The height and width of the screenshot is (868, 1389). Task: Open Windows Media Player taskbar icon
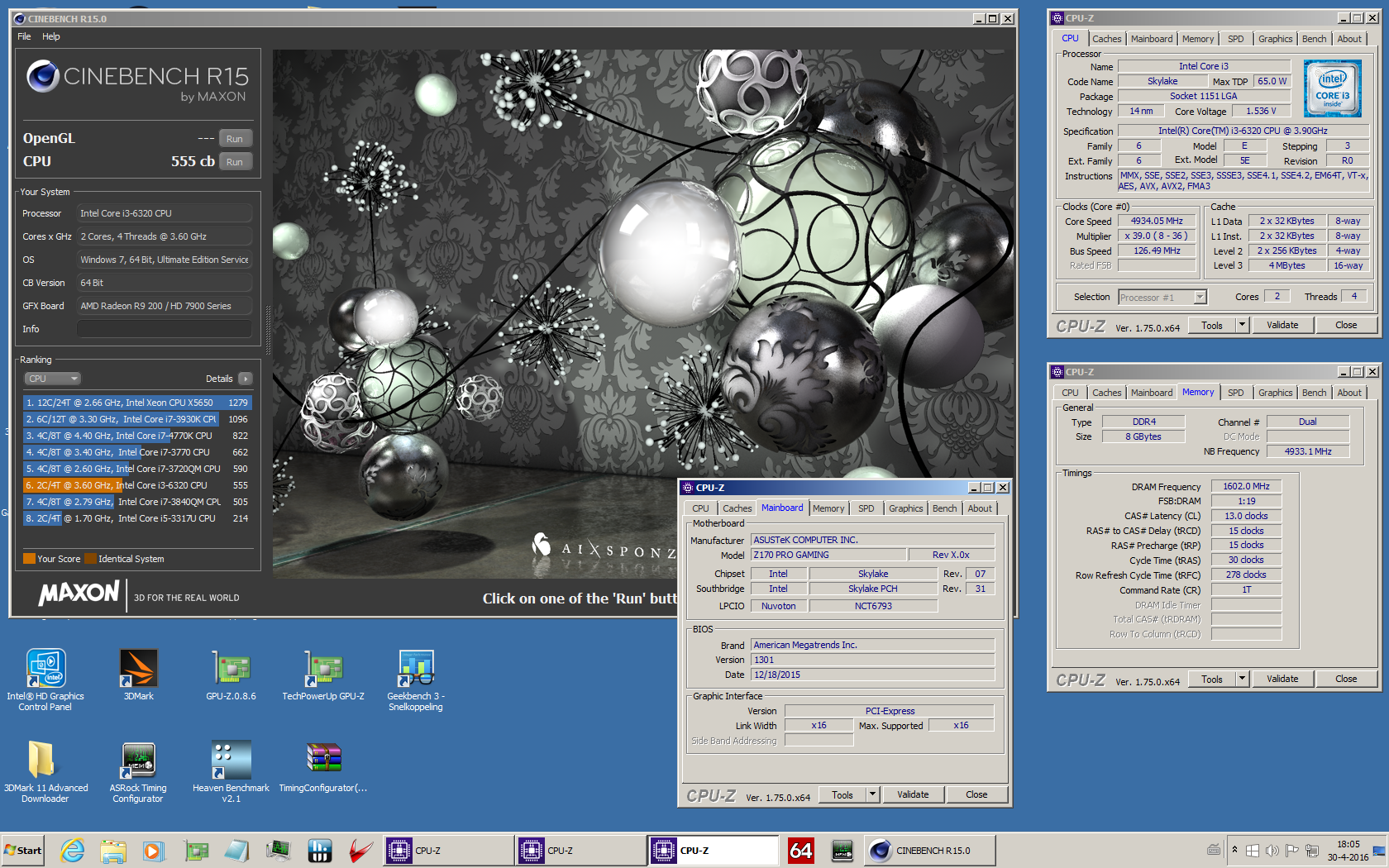pos(154,850)
